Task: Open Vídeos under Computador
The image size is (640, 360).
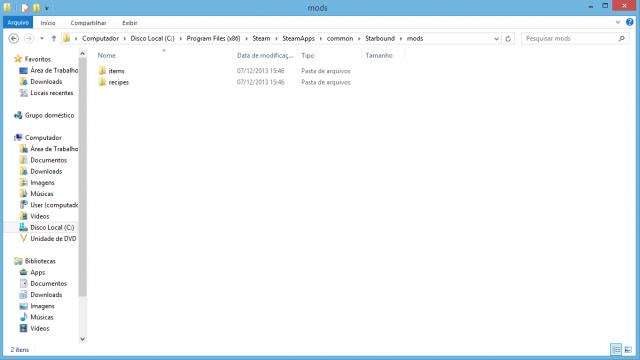Action: click(40, 216)
